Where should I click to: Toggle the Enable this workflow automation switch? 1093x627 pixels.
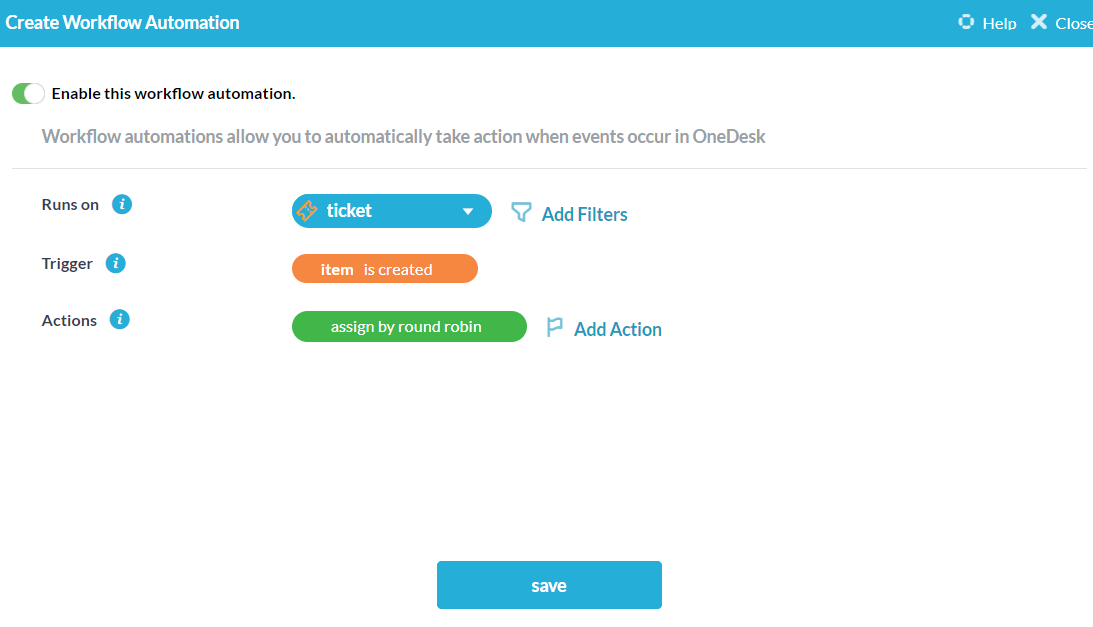[x=28, y=94]
